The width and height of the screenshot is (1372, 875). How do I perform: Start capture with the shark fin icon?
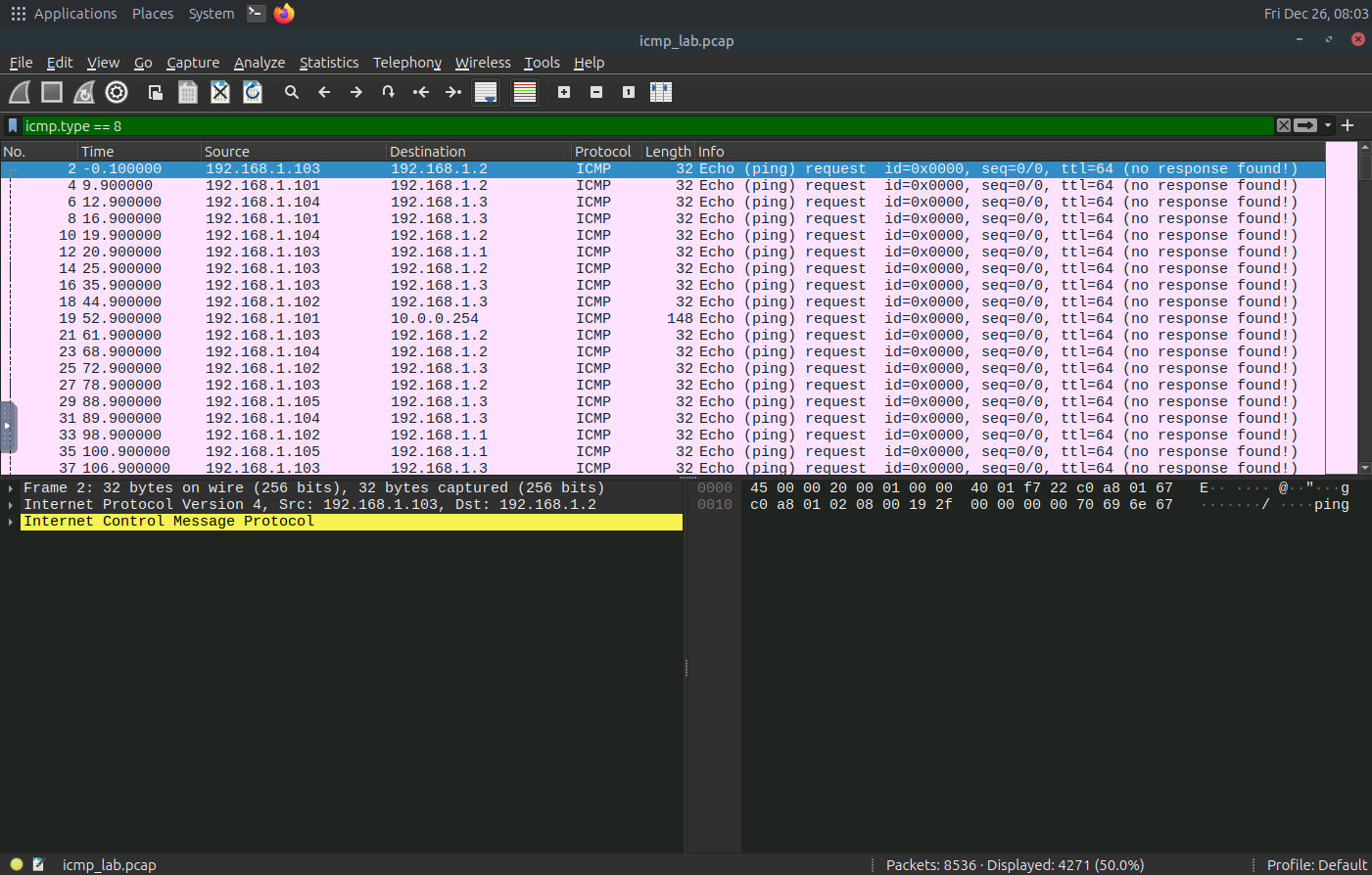pos(20,92)
